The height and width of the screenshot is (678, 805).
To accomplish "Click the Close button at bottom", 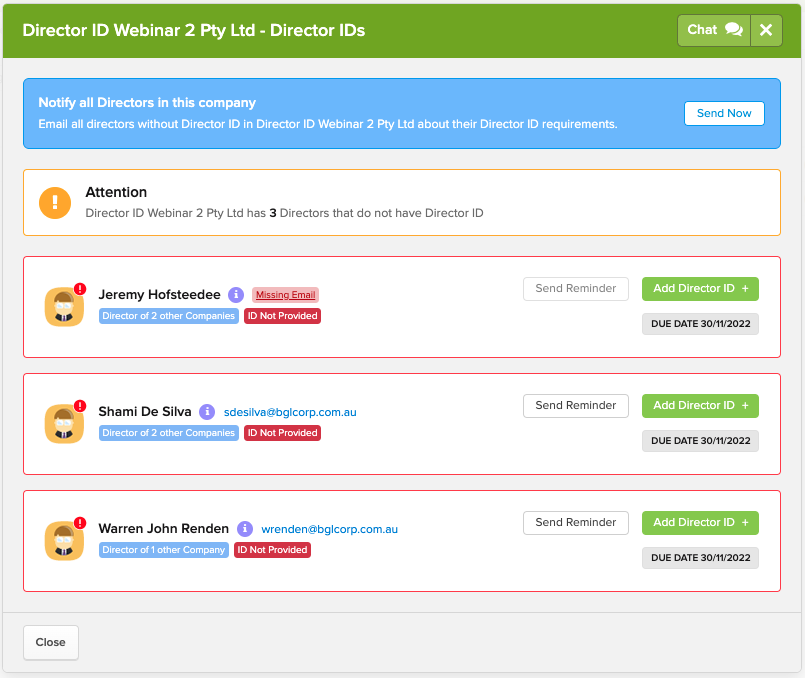I will 51,643.
